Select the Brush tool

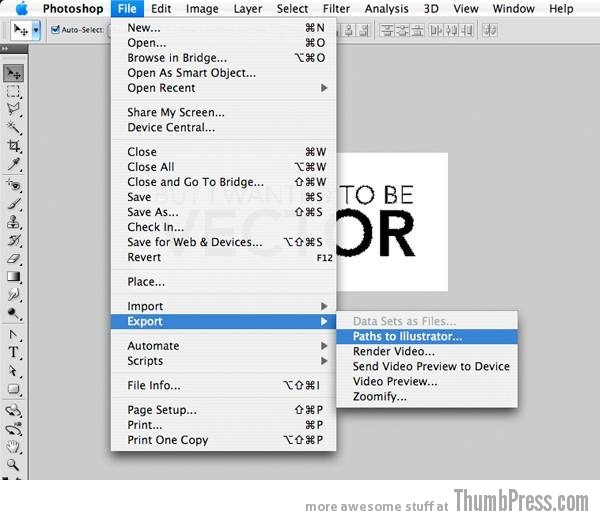13,204
